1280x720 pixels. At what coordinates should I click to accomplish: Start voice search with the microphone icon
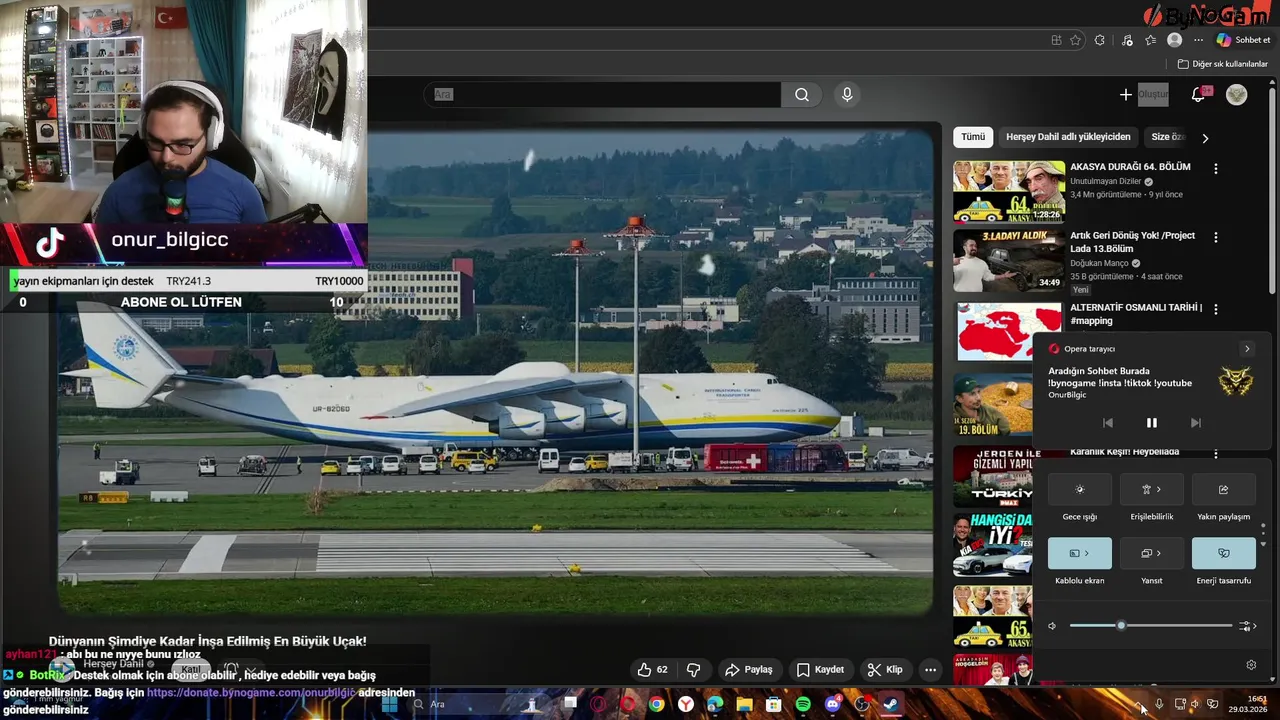[x=847, y=95]
